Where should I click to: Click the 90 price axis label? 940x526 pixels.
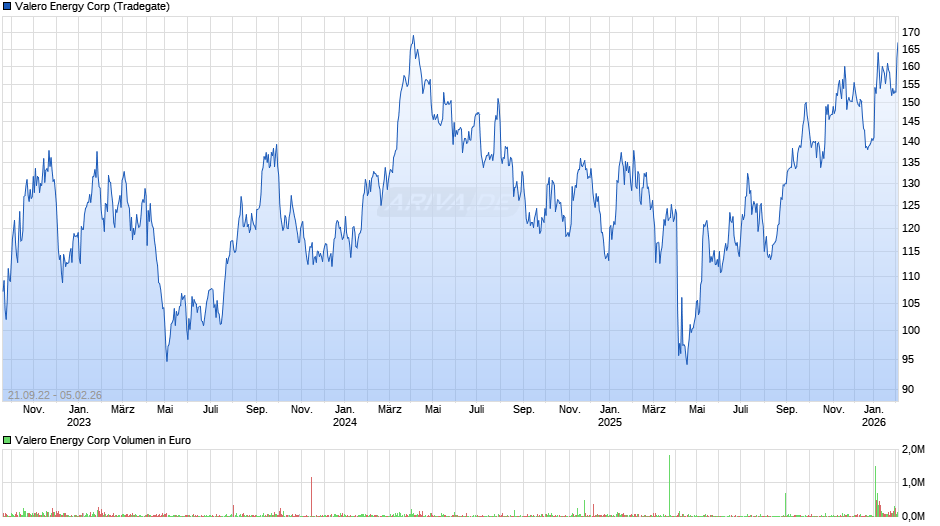(x=908, y=389)
